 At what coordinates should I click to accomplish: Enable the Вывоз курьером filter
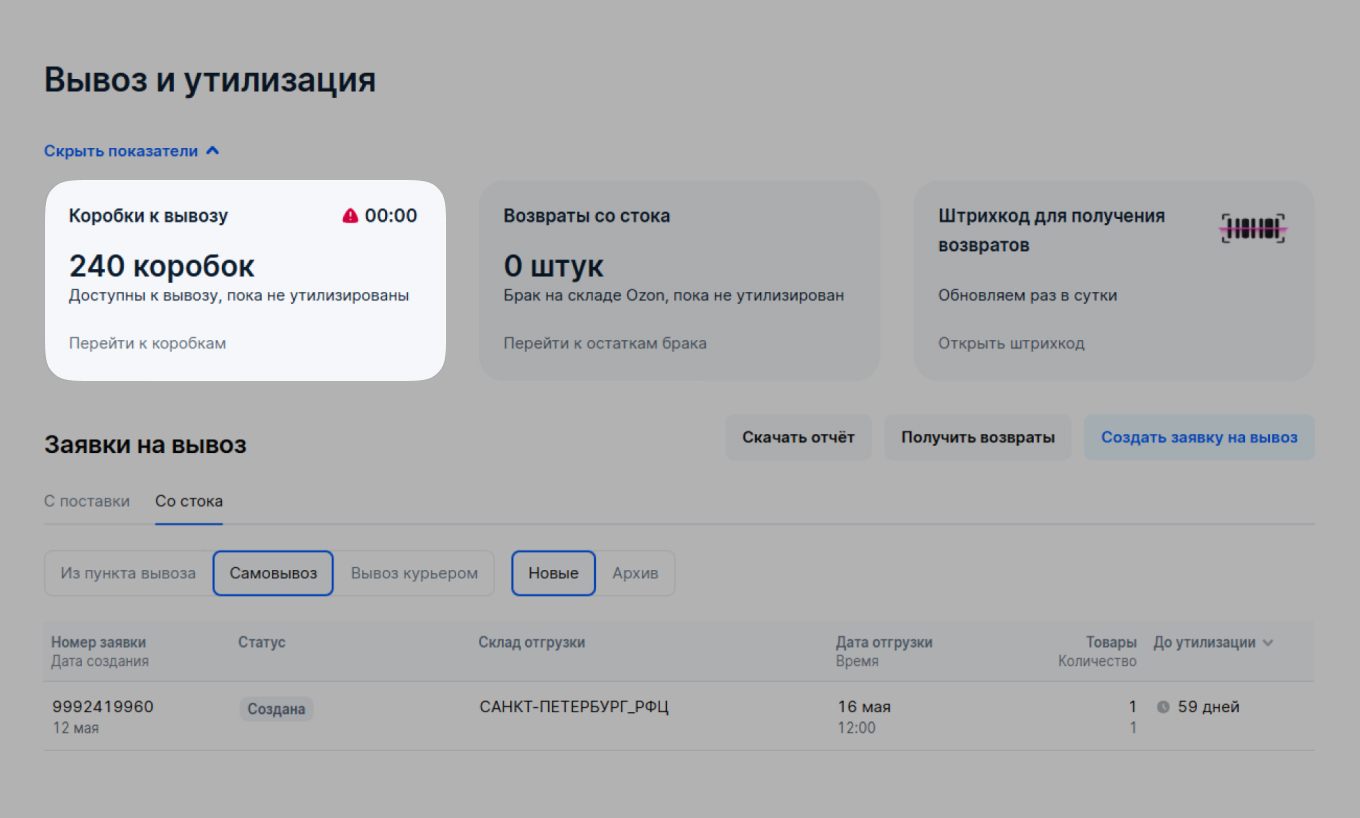415,573
